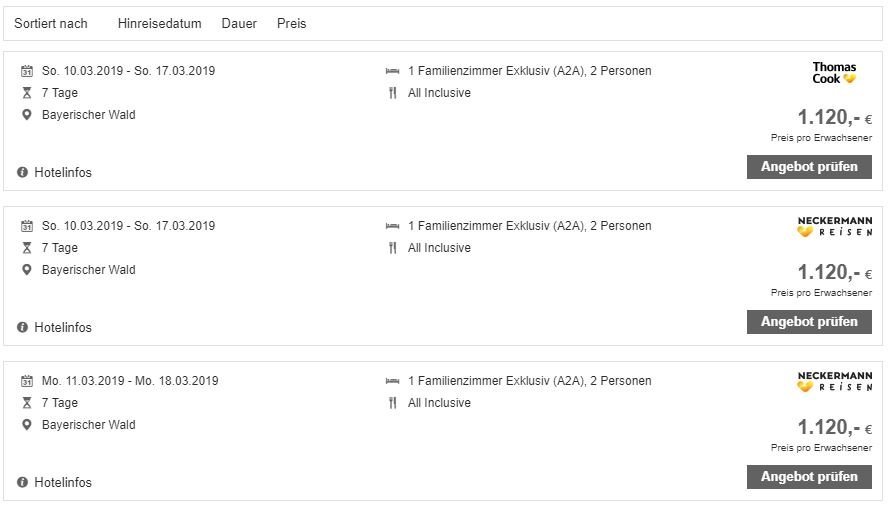The image size is (889, 506).
Task: Click Neckermann Reisen logo in the second offer
Action: (834, 227)
